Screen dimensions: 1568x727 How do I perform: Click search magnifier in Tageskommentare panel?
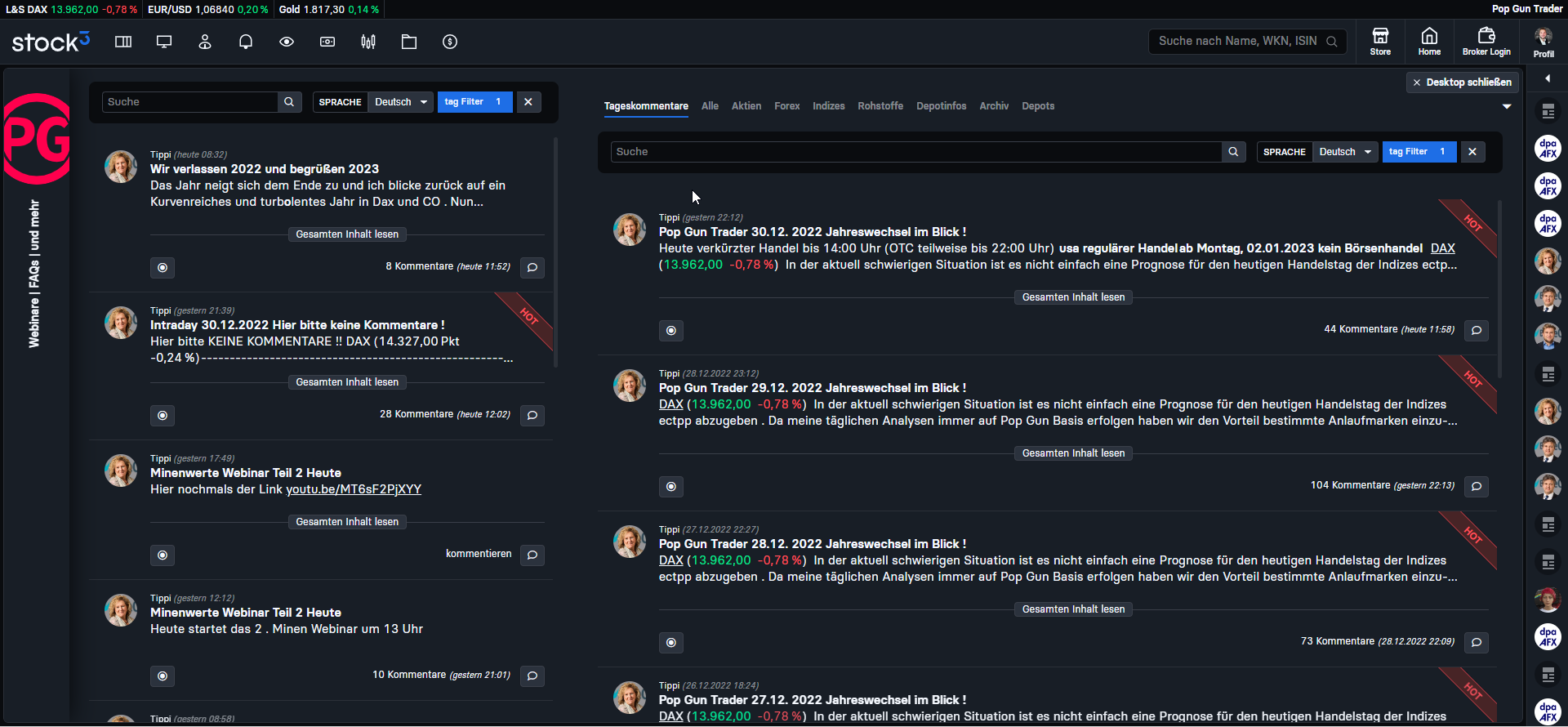click(1233, 152)
